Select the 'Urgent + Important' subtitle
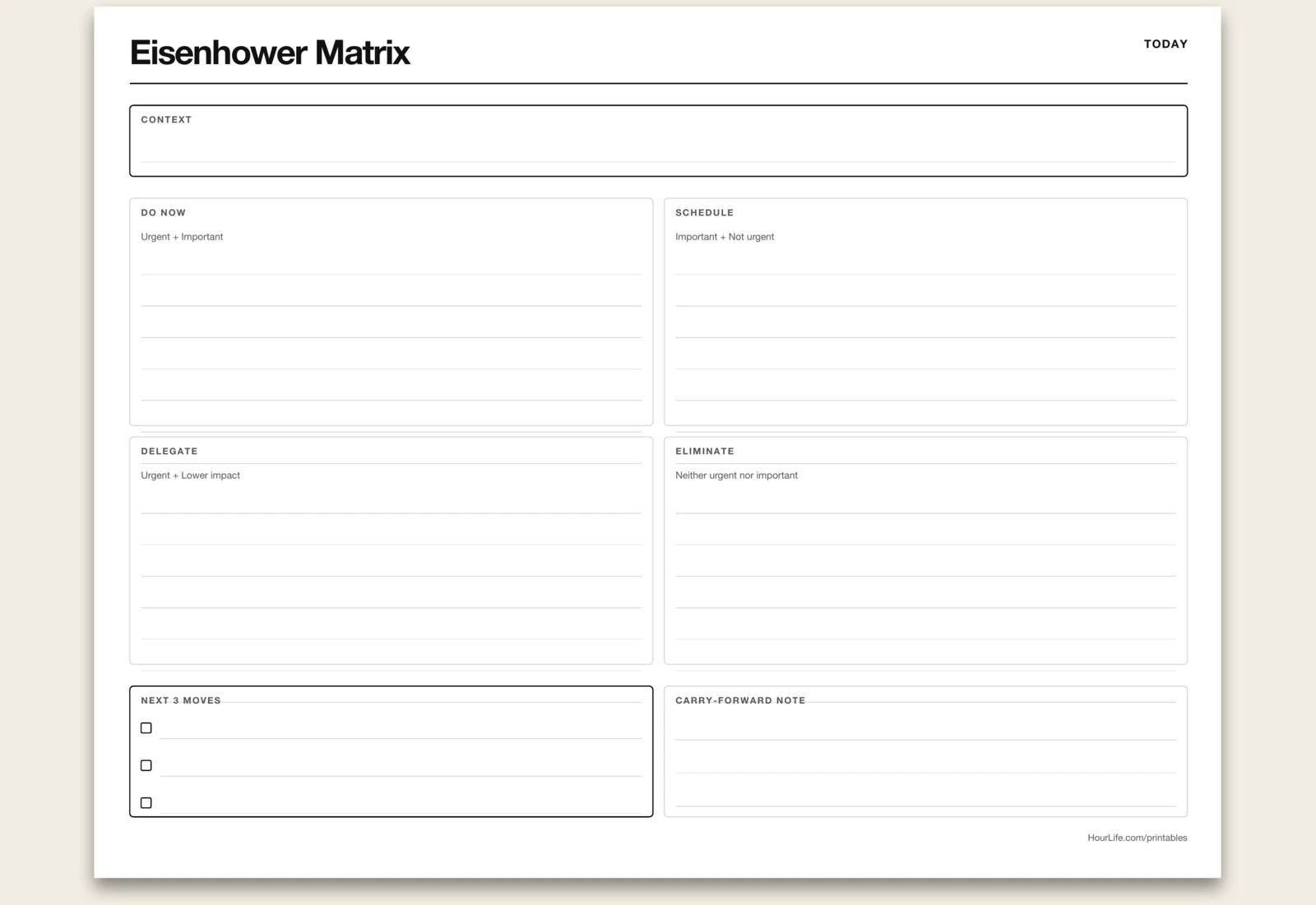Viewport: 1316px width, 905px height. (x=182, y=237)
